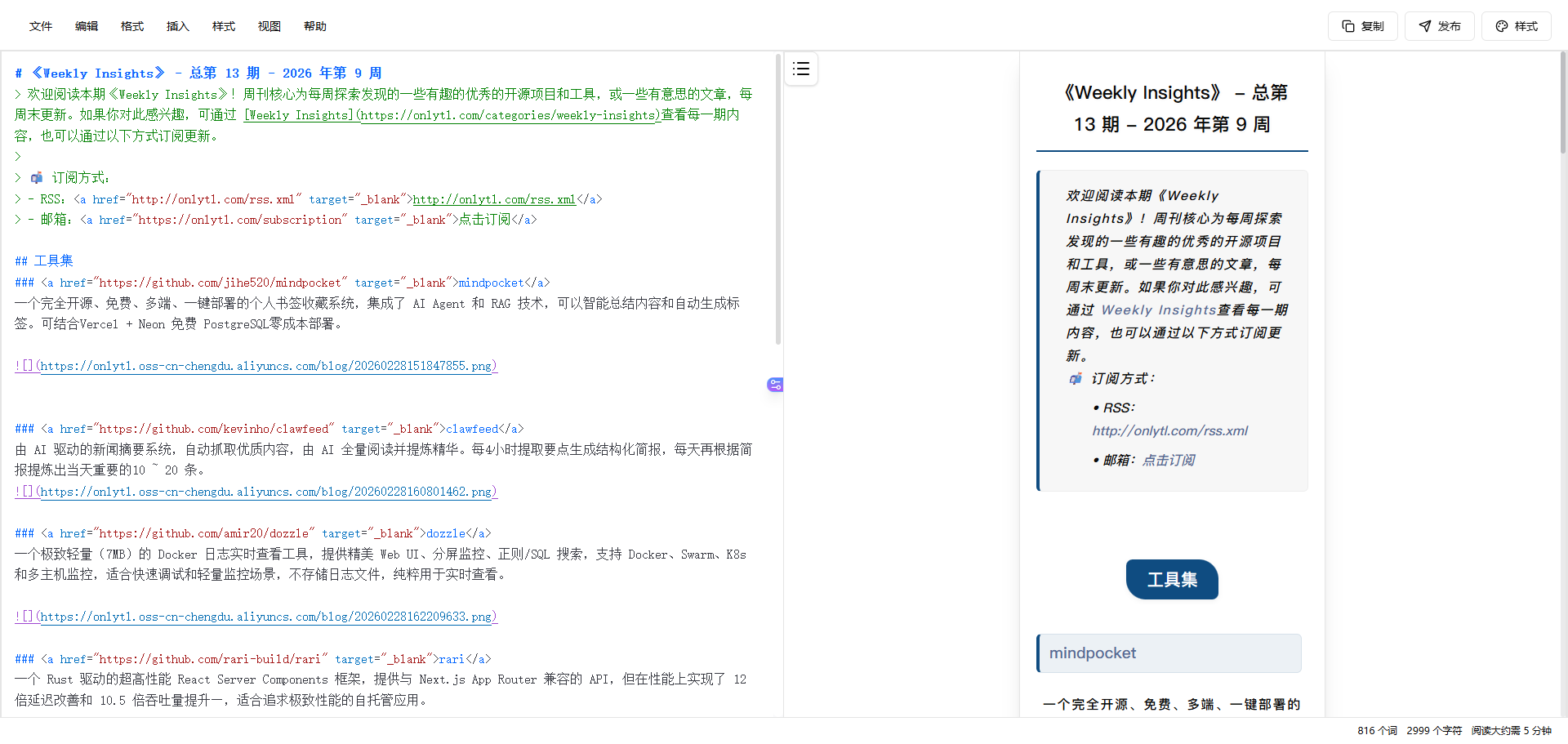Open the 样式 menu in the menu bar

(224, 26)
